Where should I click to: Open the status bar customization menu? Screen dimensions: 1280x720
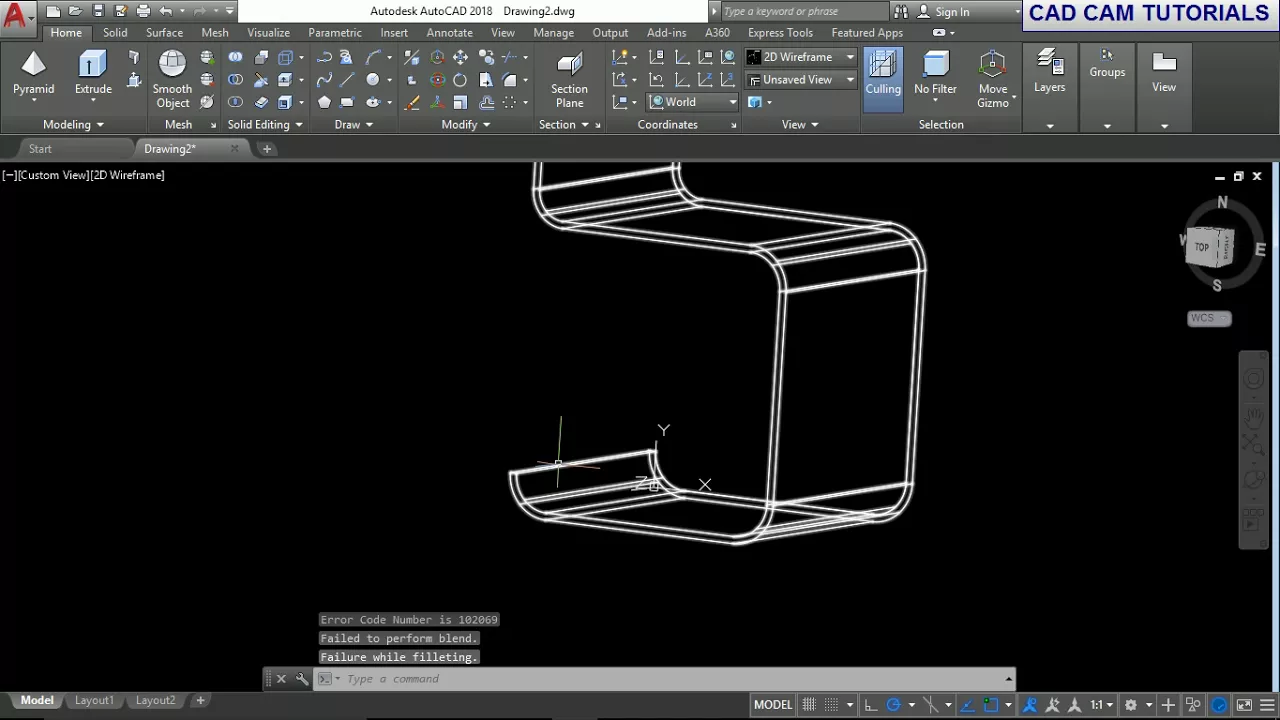pos(1266,705)
